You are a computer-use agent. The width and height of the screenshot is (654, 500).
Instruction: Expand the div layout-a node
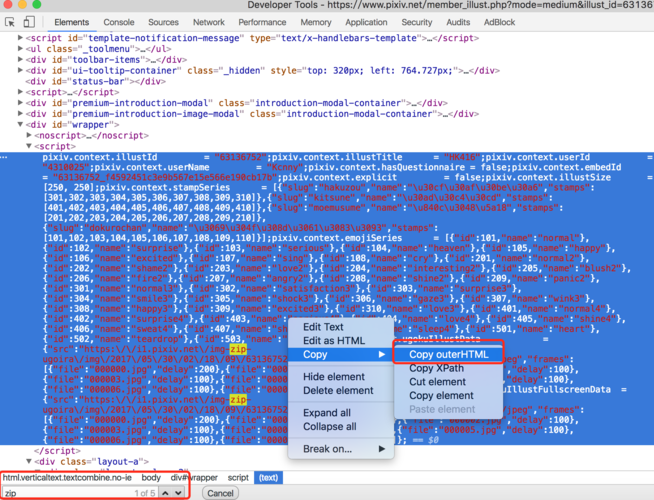click(29, 461)
